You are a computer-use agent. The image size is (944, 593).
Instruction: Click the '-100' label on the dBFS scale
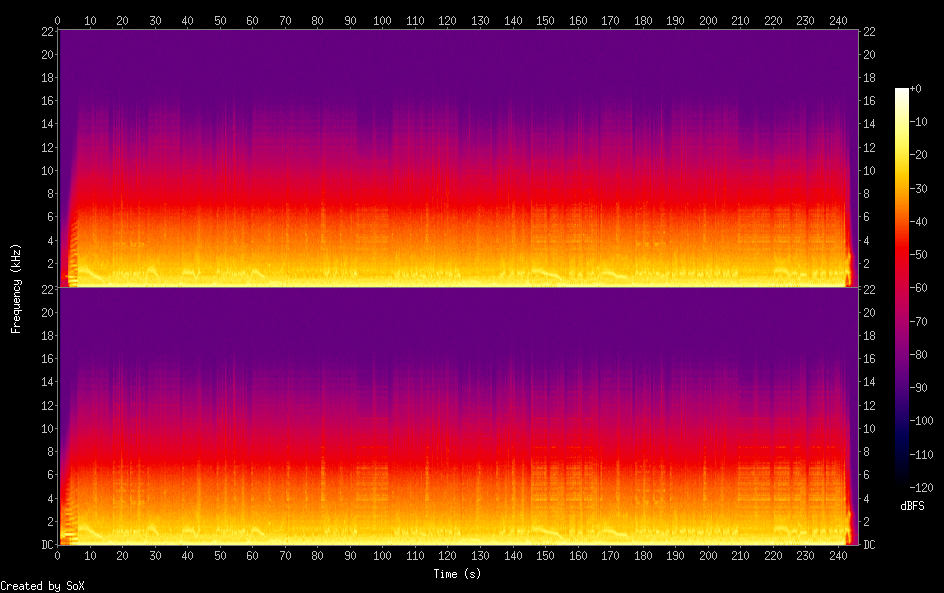pyautogui.click(x=921, y=421)
